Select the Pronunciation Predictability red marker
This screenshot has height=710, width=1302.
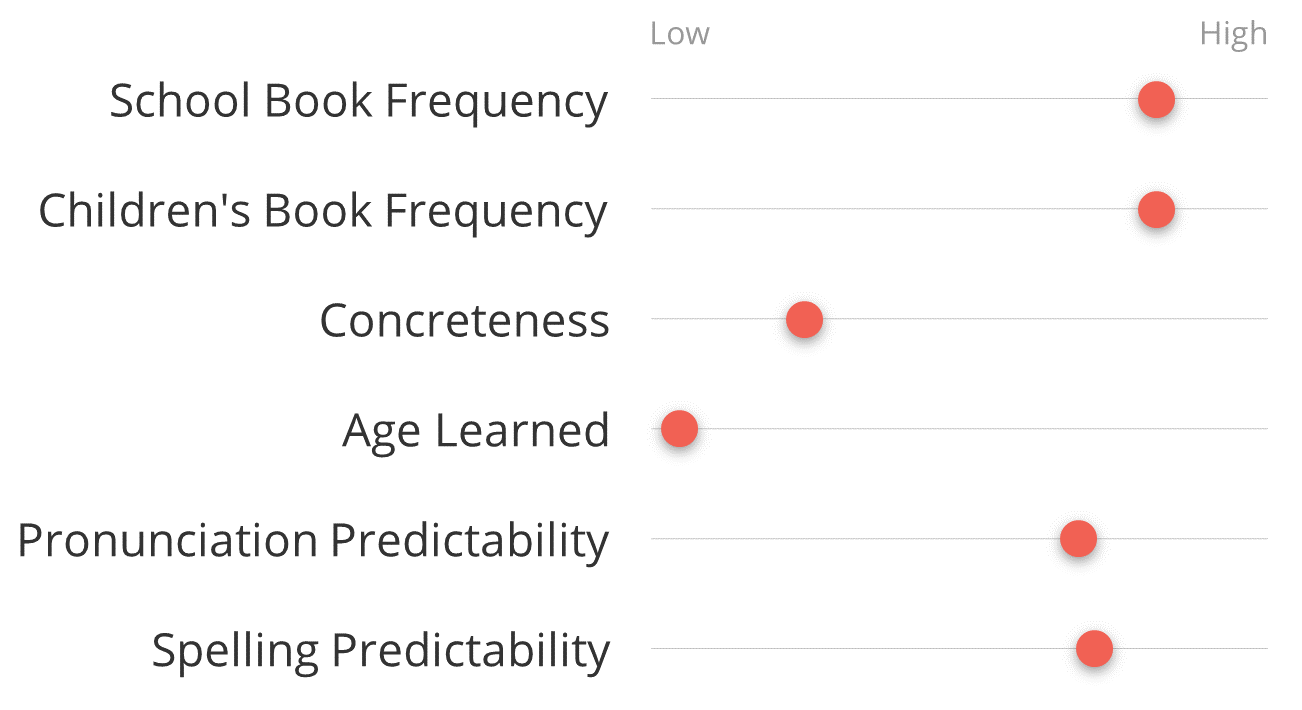pyautogui.click(x=1078, y=539)
